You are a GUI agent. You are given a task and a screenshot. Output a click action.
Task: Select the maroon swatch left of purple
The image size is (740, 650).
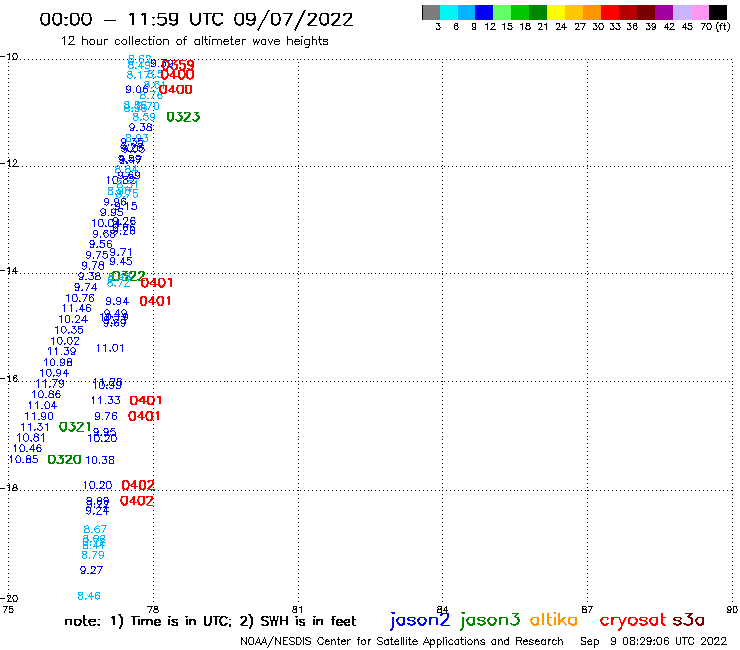[x=646, y=12]
